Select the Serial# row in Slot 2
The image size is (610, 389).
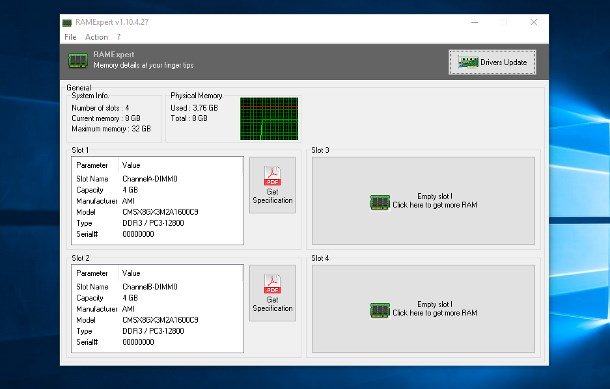[x=157, y=342]
